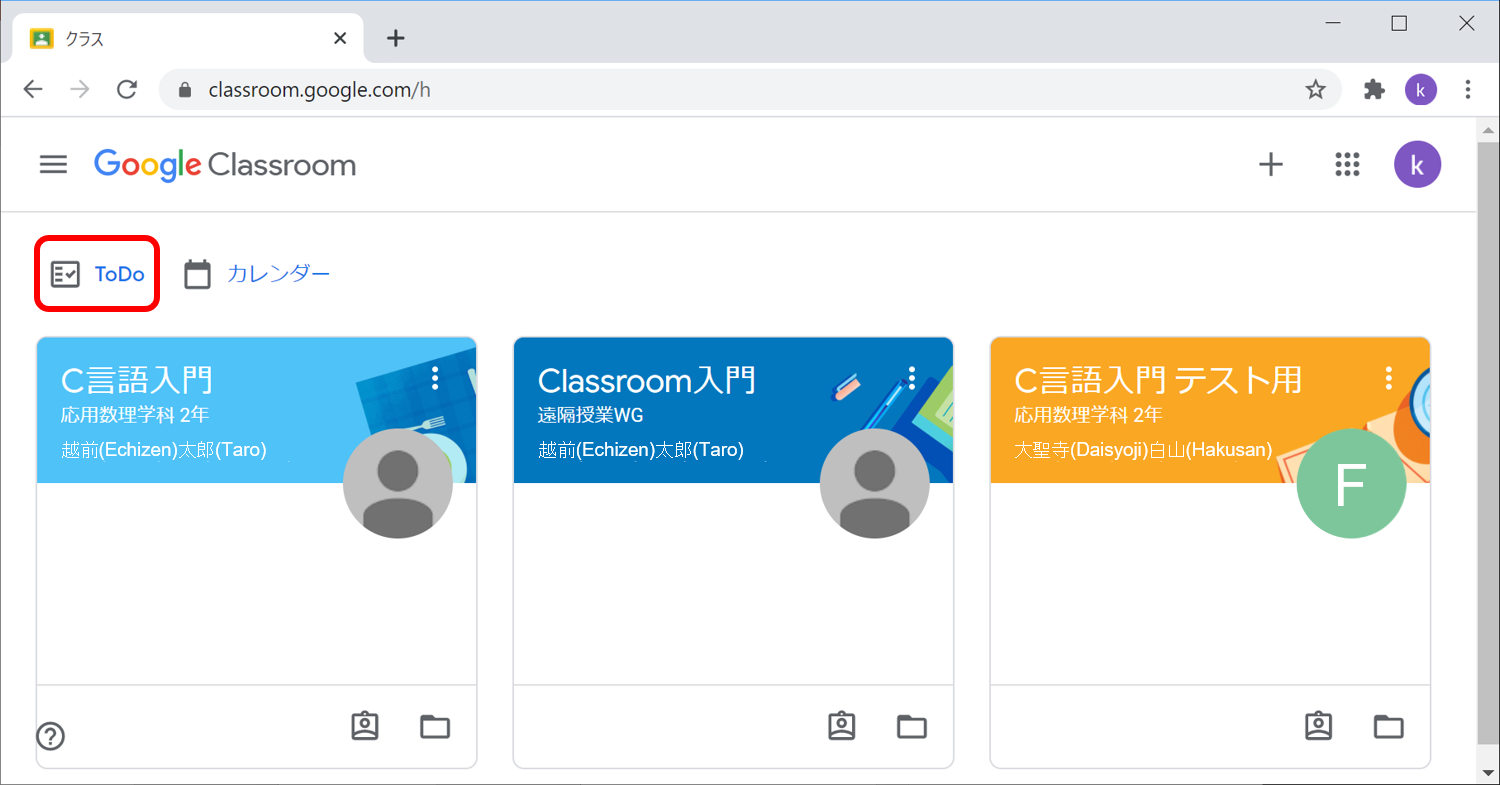Image resolution: width=1500 pixels, height=785 pixels.
Task: Open Drive folder icon on C言語入門 card
Action: click(x=435, y=727)
